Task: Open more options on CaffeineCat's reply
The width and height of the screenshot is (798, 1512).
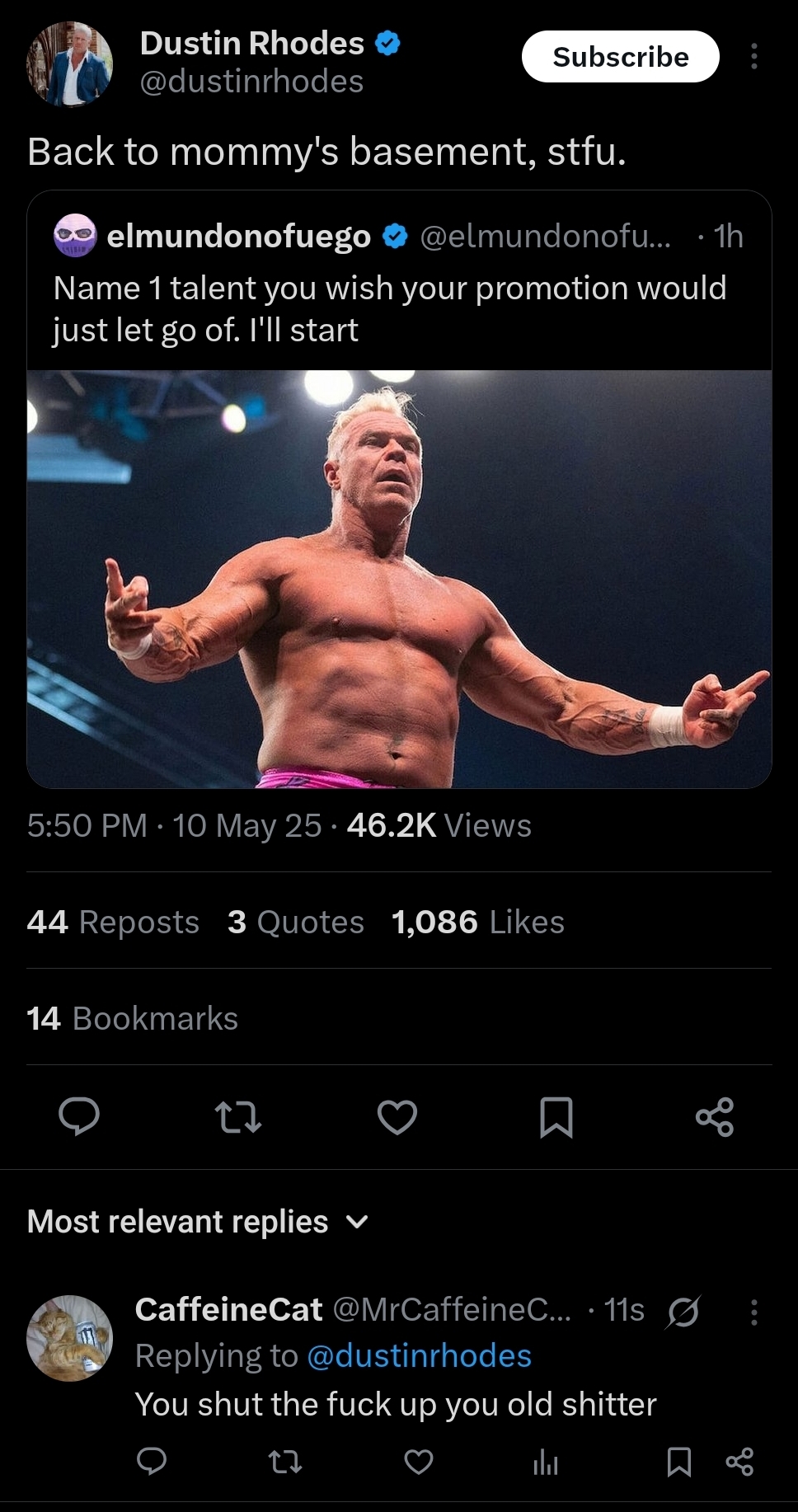Action: tap(753, 1312)
